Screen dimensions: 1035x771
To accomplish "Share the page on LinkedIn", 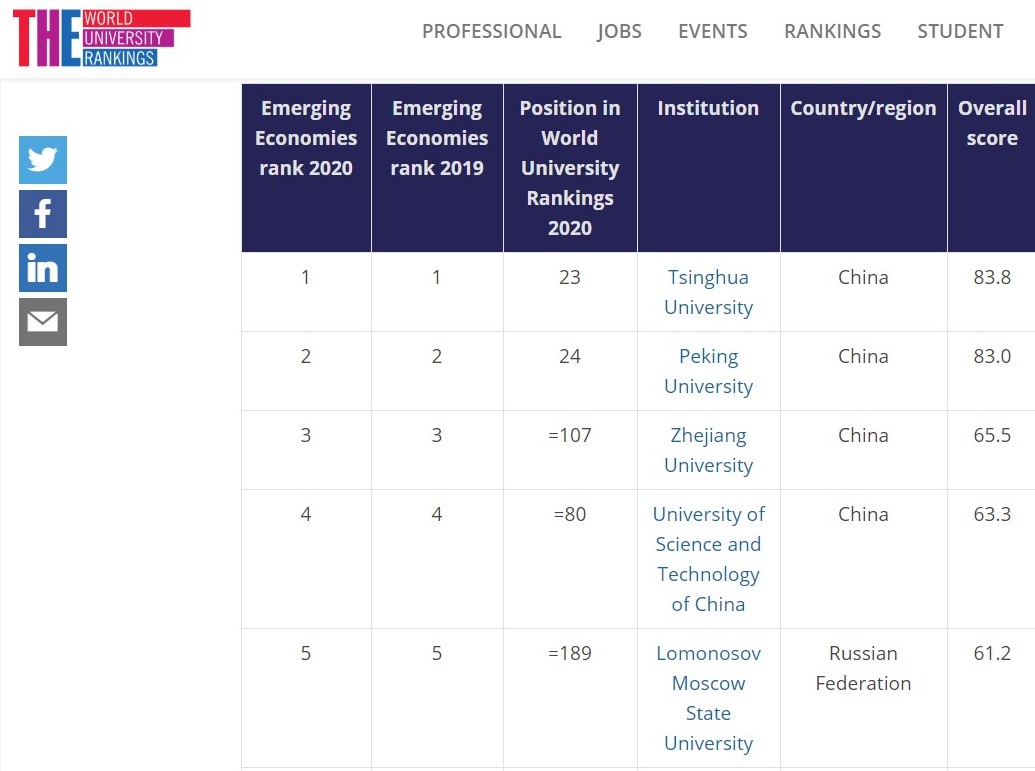I will pos(43,268).
